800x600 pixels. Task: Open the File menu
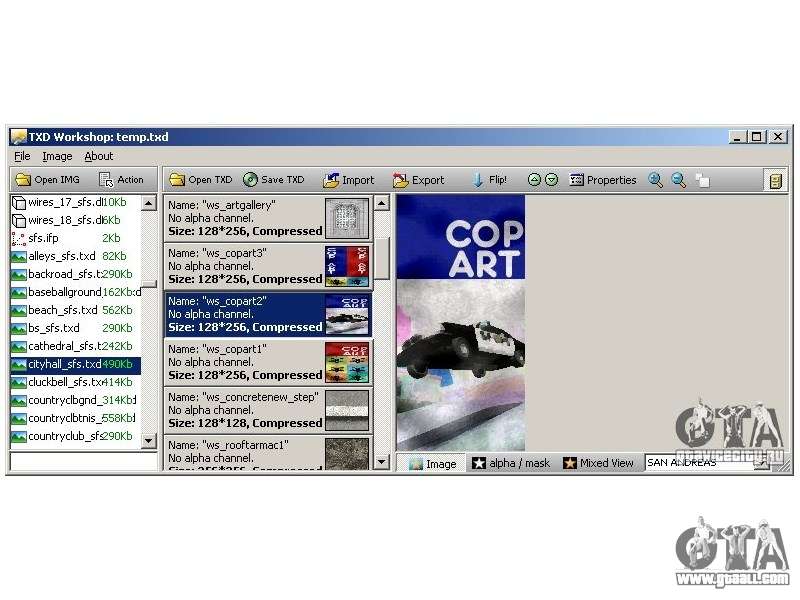pyautogui.click(x=22, y=156)
